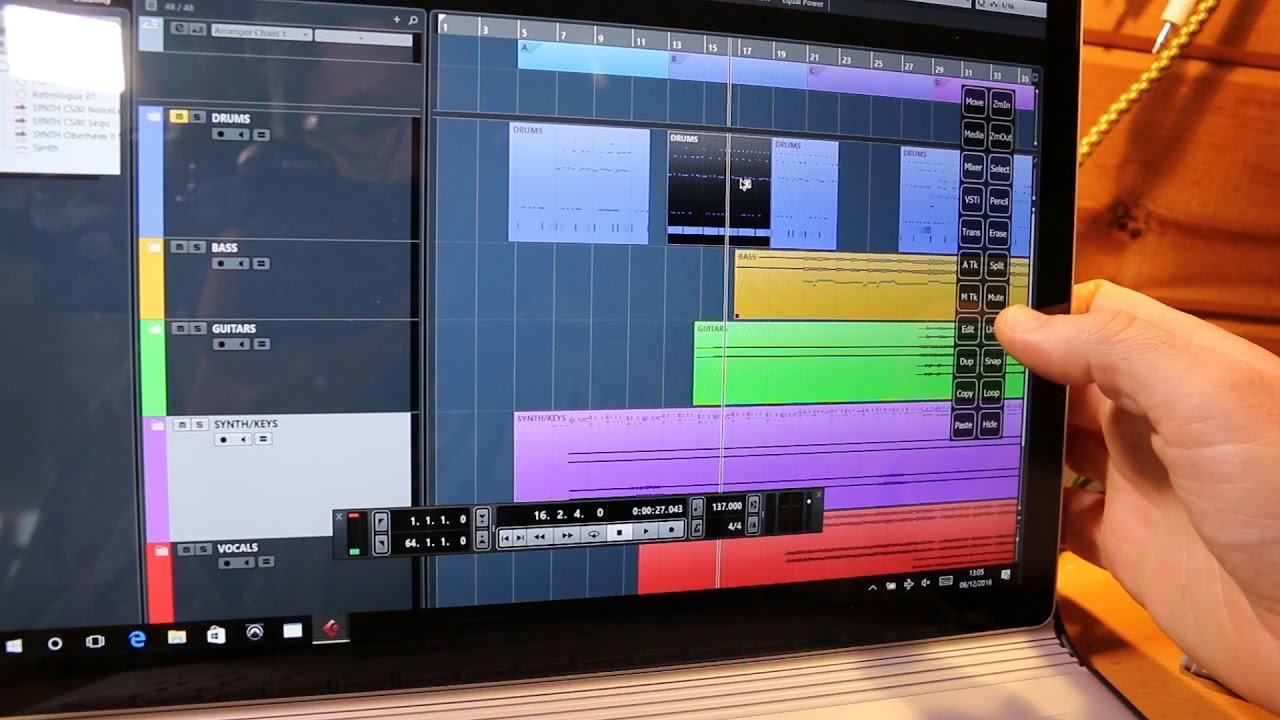Click the 0:00:27.043 time display
Viewport: 1280px width, 720px height.
pos(657,510)
